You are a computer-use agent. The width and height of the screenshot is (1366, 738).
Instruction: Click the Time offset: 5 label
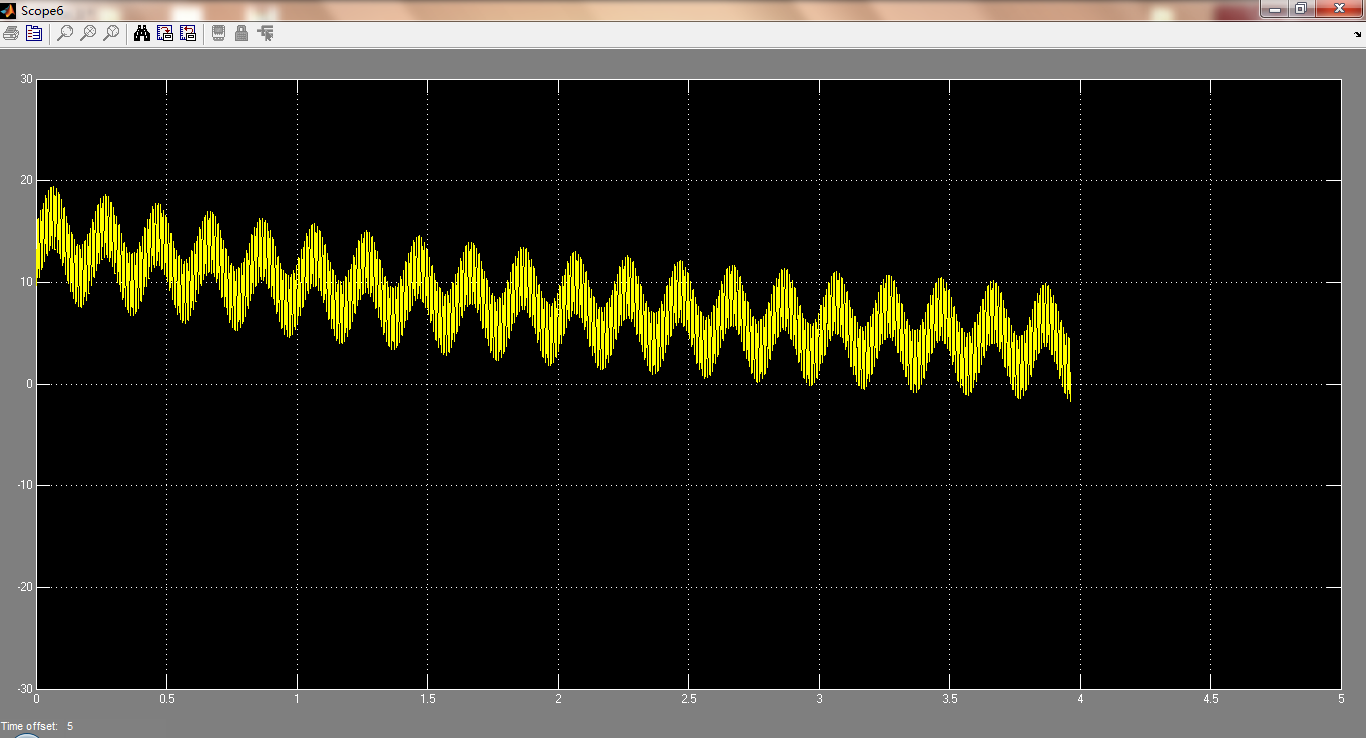[37, 726]
